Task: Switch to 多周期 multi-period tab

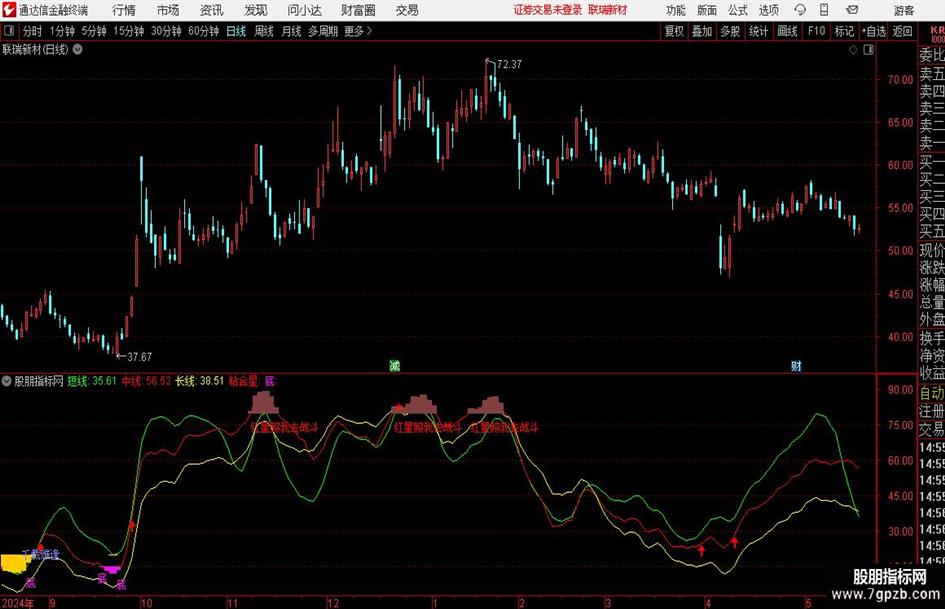Action: click(323, 31)
